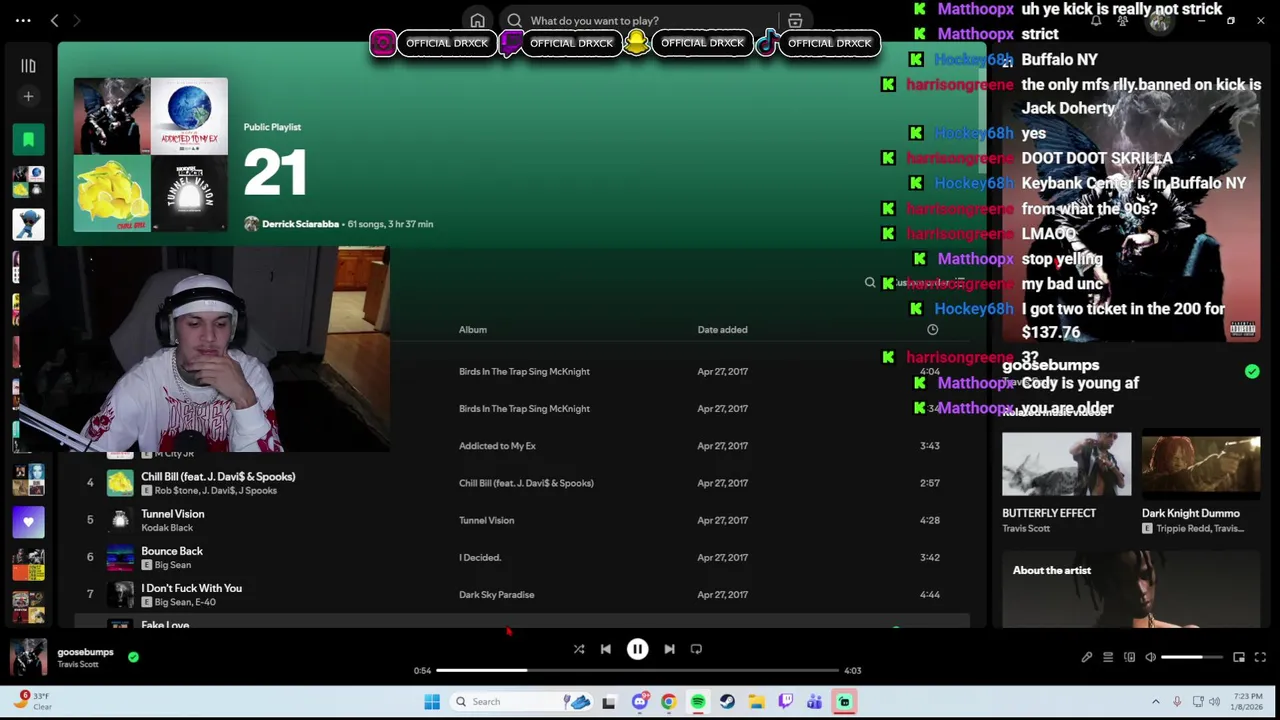This screenshot has width=1280, height=720.
Task: Open artist Rob $tone link
Action: pos(177,490)
